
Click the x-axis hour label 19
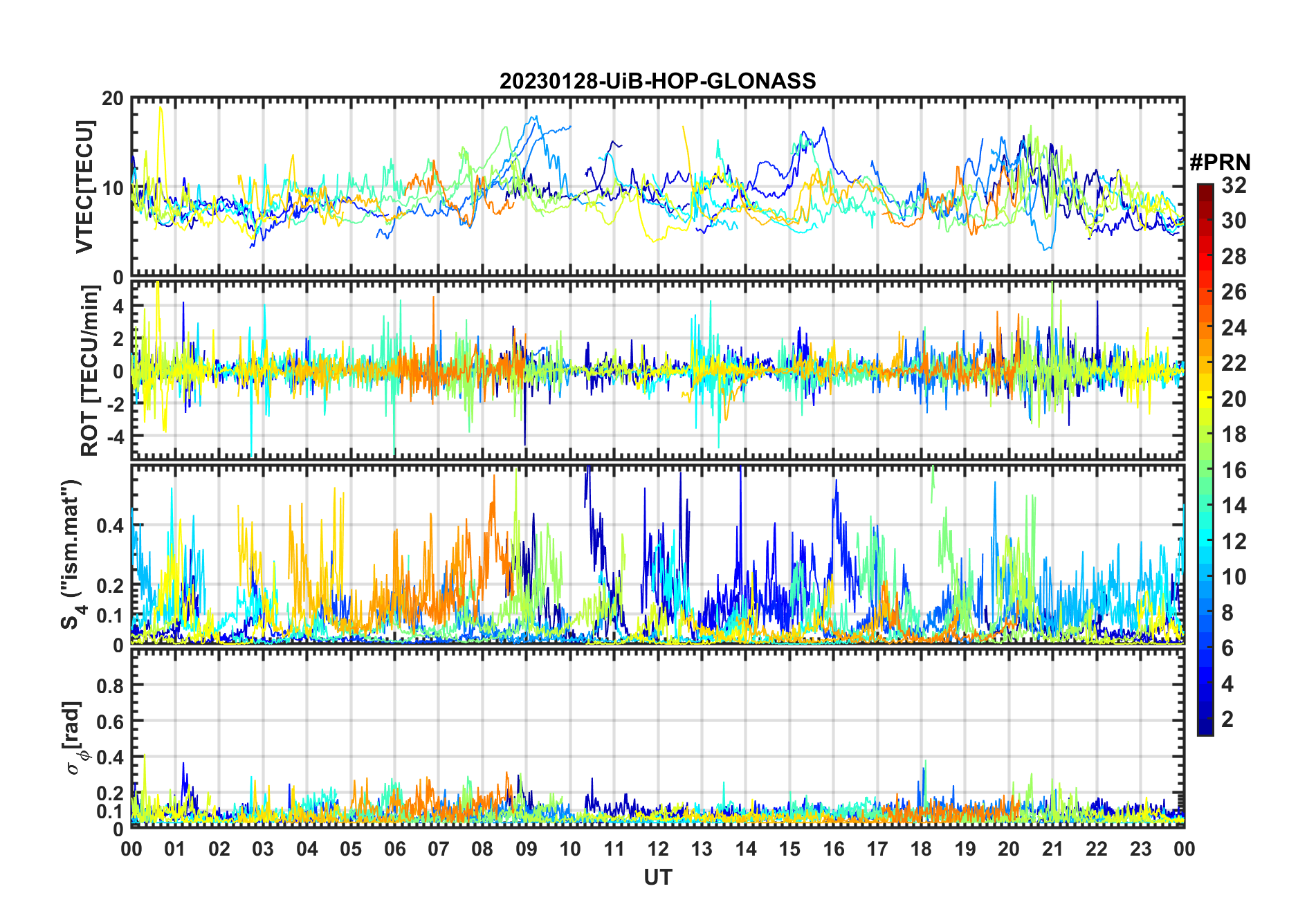pyautogui.click(x=965, y=849)
